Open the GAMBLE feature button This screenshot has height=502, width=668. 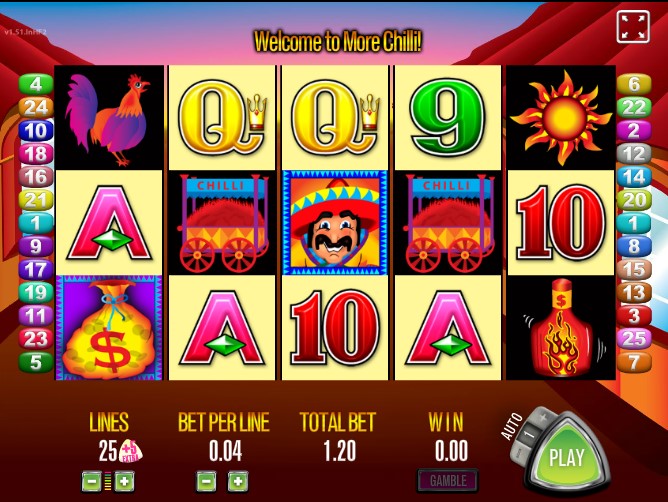[448, 481]
